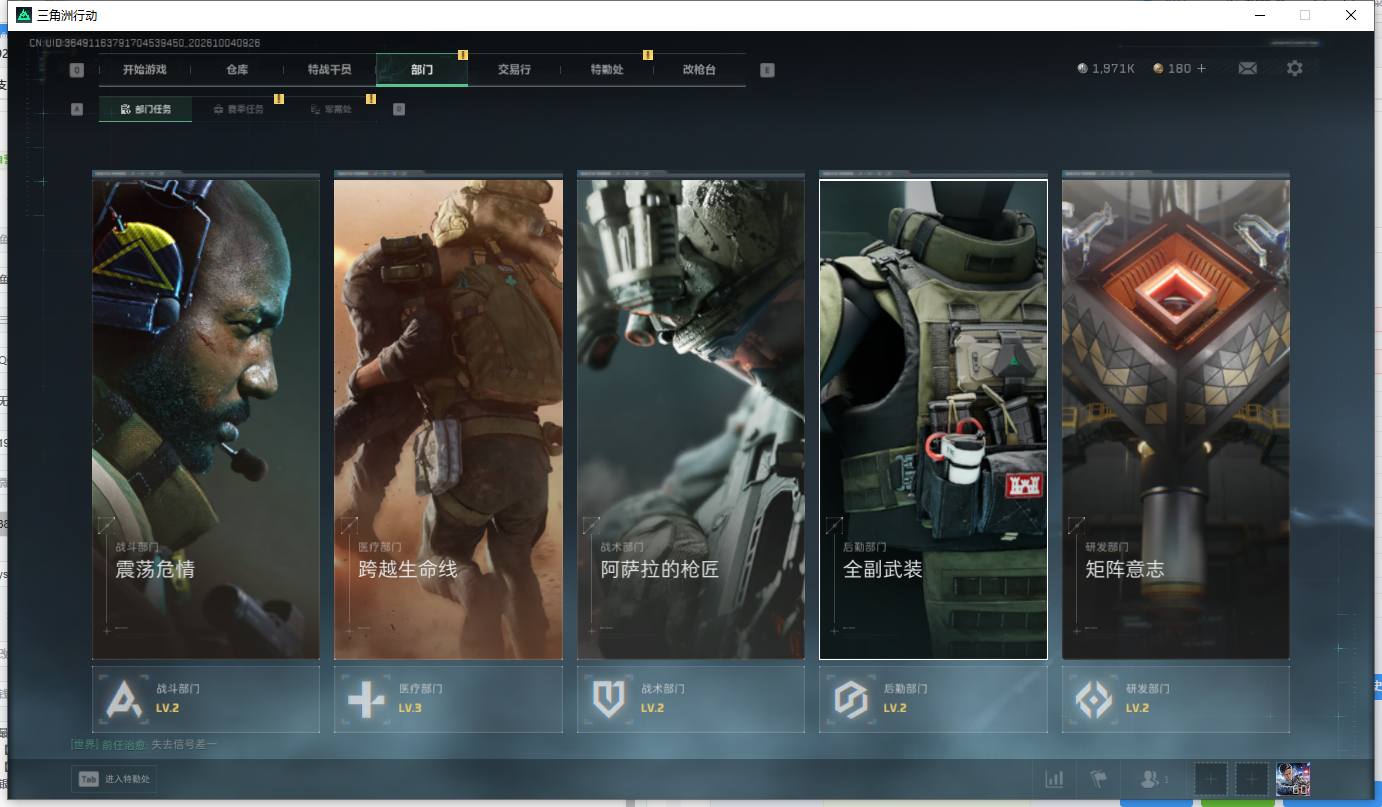
Task: Open the player avatar portrait
Action: [x=1293, y=779]
